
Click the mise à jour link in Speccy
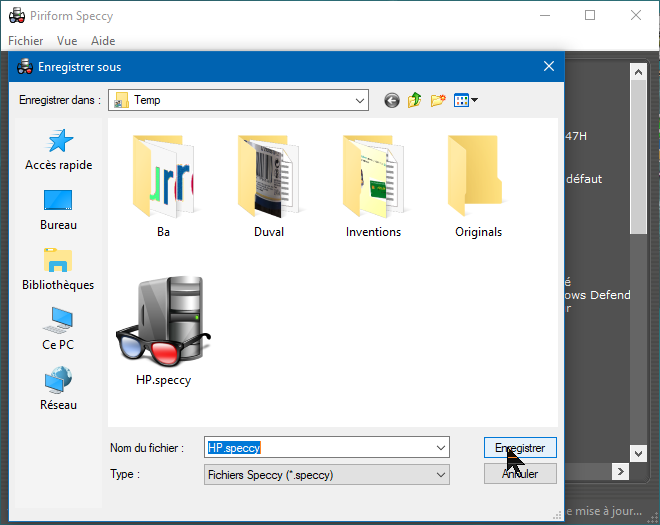coord(604,511)
